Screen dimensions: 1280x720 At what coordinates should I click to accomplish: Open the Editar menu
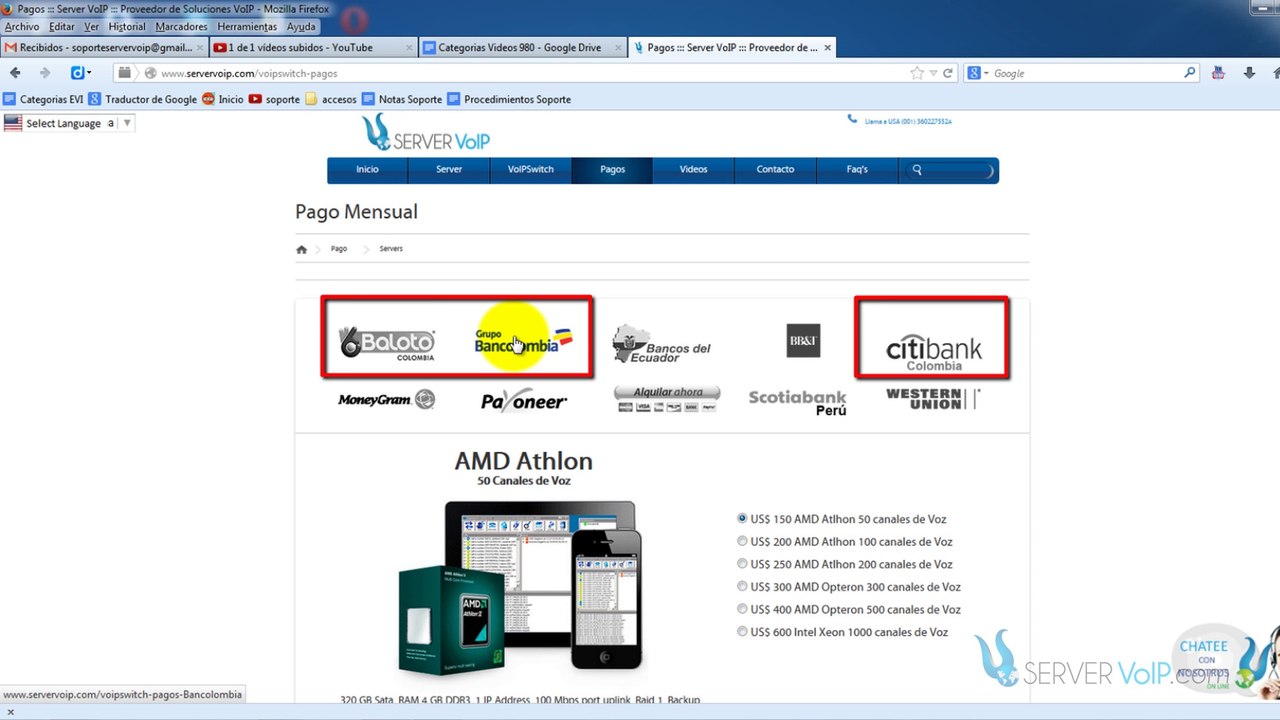[x=62, y=27]
